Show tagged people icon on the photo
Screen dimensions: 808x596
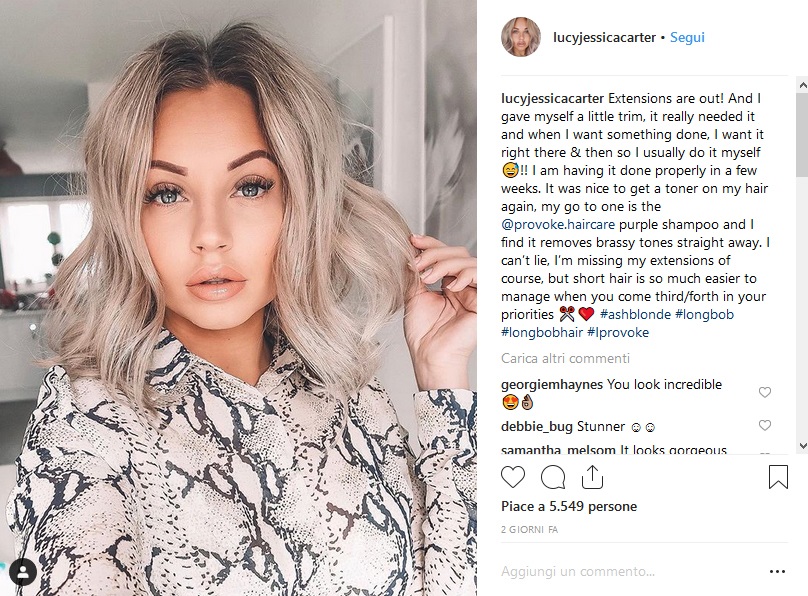(x=23, y=572)
